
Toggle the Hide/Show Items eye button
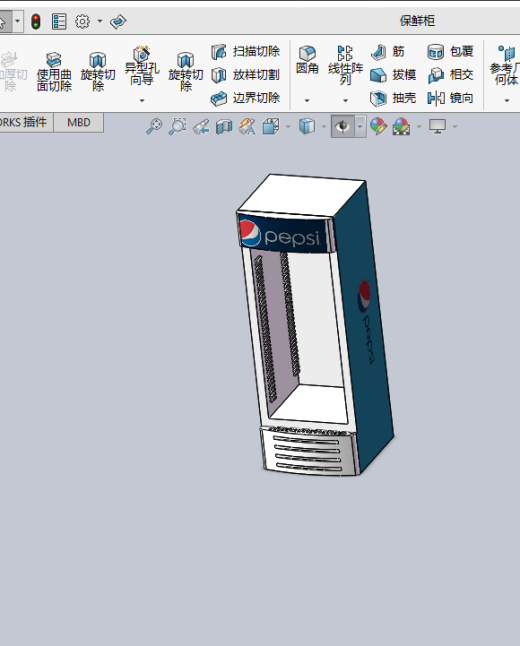pyautogui.click(x=342, y=126)
